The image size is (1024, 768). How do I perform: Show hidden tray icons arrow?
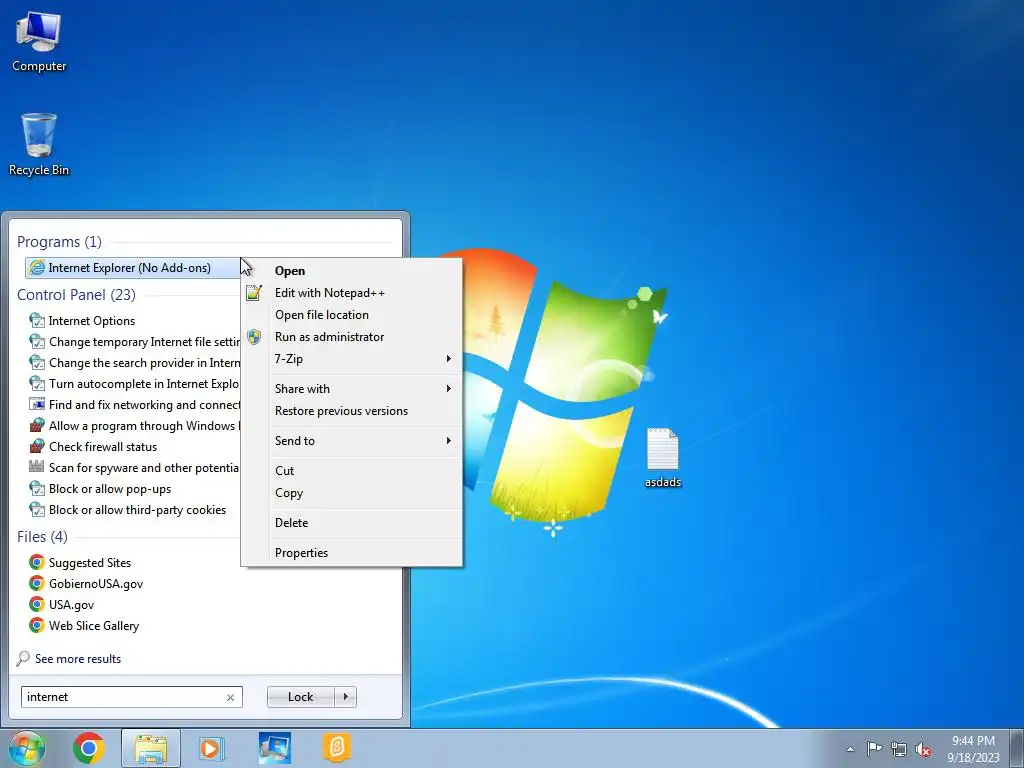point(850,749)
